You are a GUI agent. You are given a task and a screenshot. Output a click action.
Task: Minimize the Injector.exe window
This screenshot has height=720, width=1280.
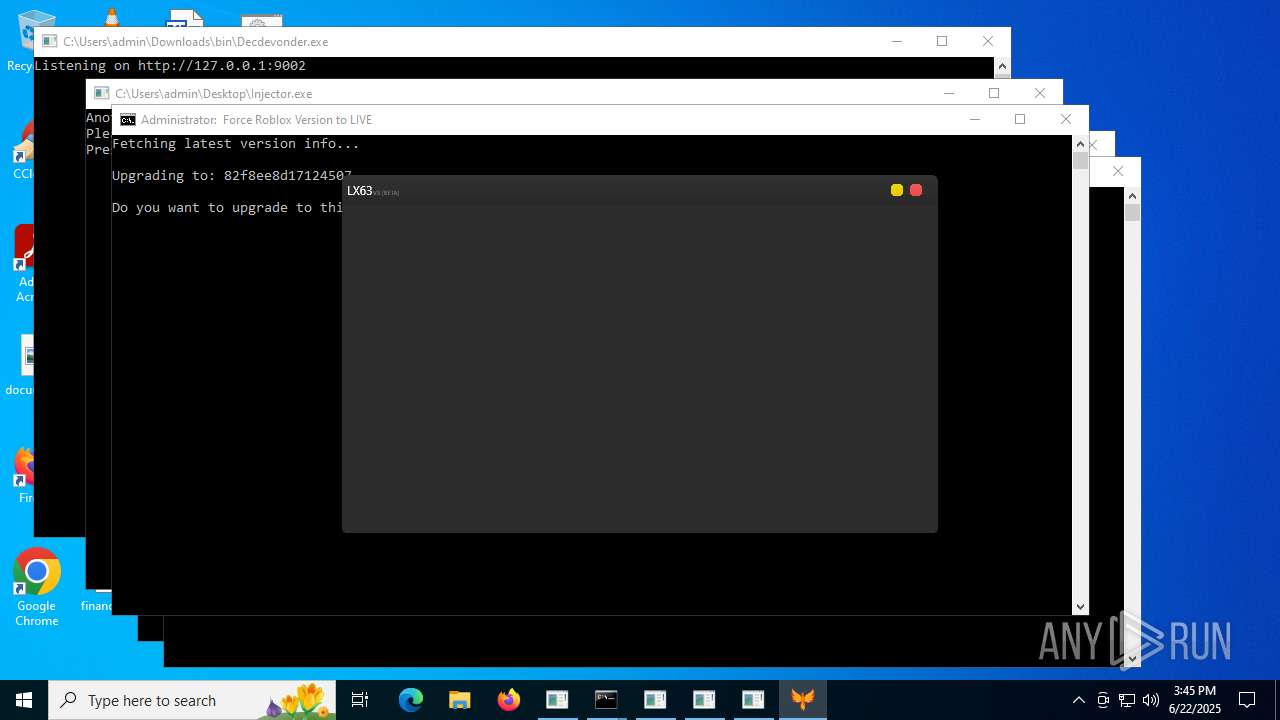tap(949, 93)
